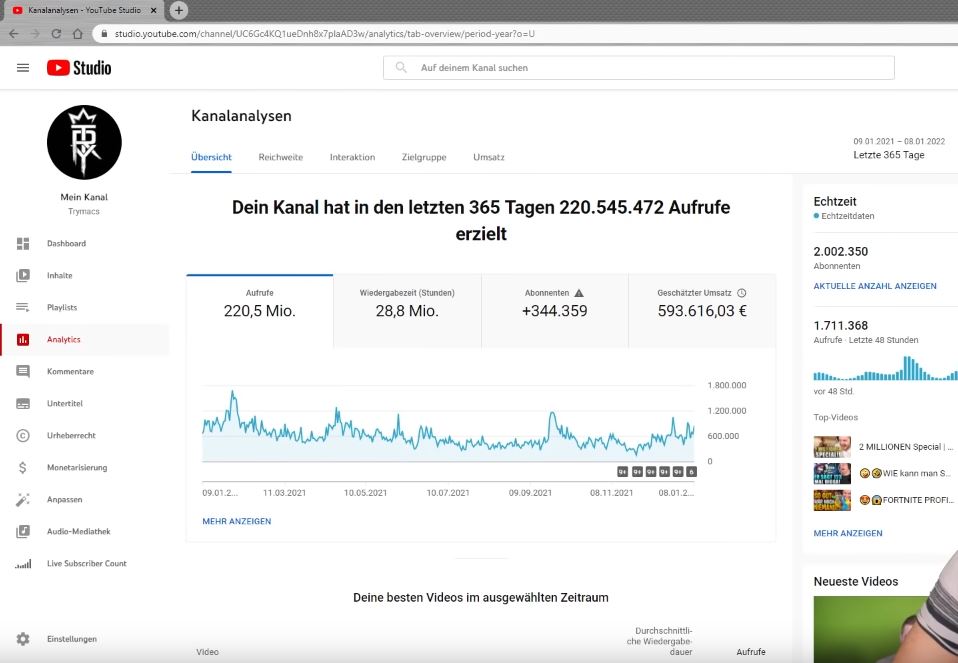The height and width of the screenshot is (663, 958).
Task: Switch to the Zielgruppe tab
Action: (423, 157)
